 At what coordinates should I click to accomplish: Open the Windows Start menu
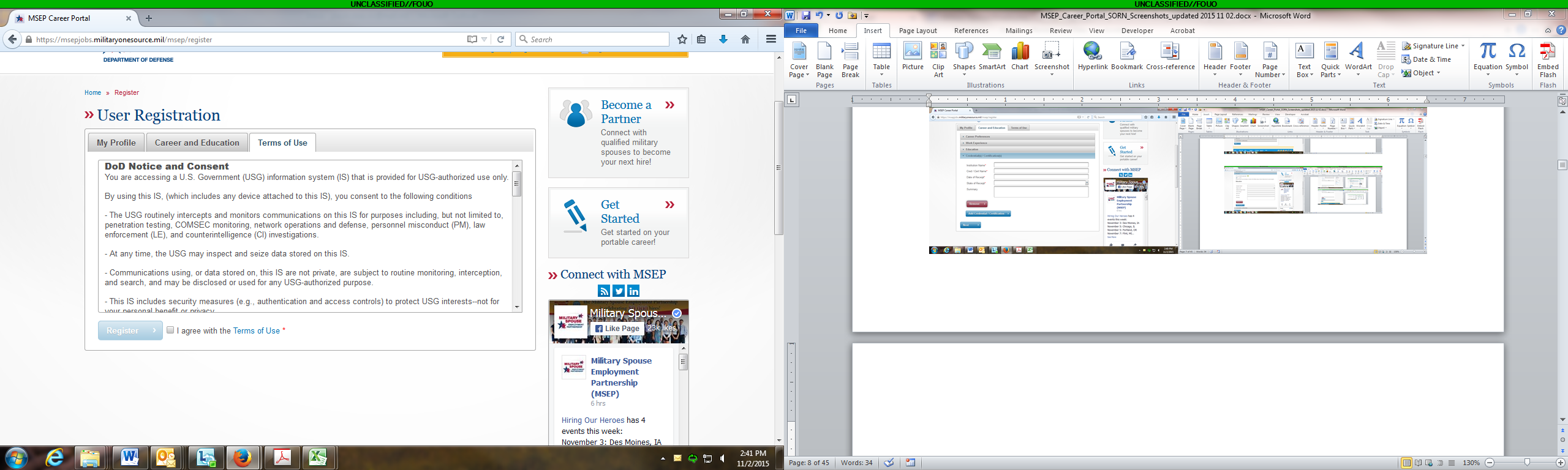pyautogui.click(x=17, y=458)
